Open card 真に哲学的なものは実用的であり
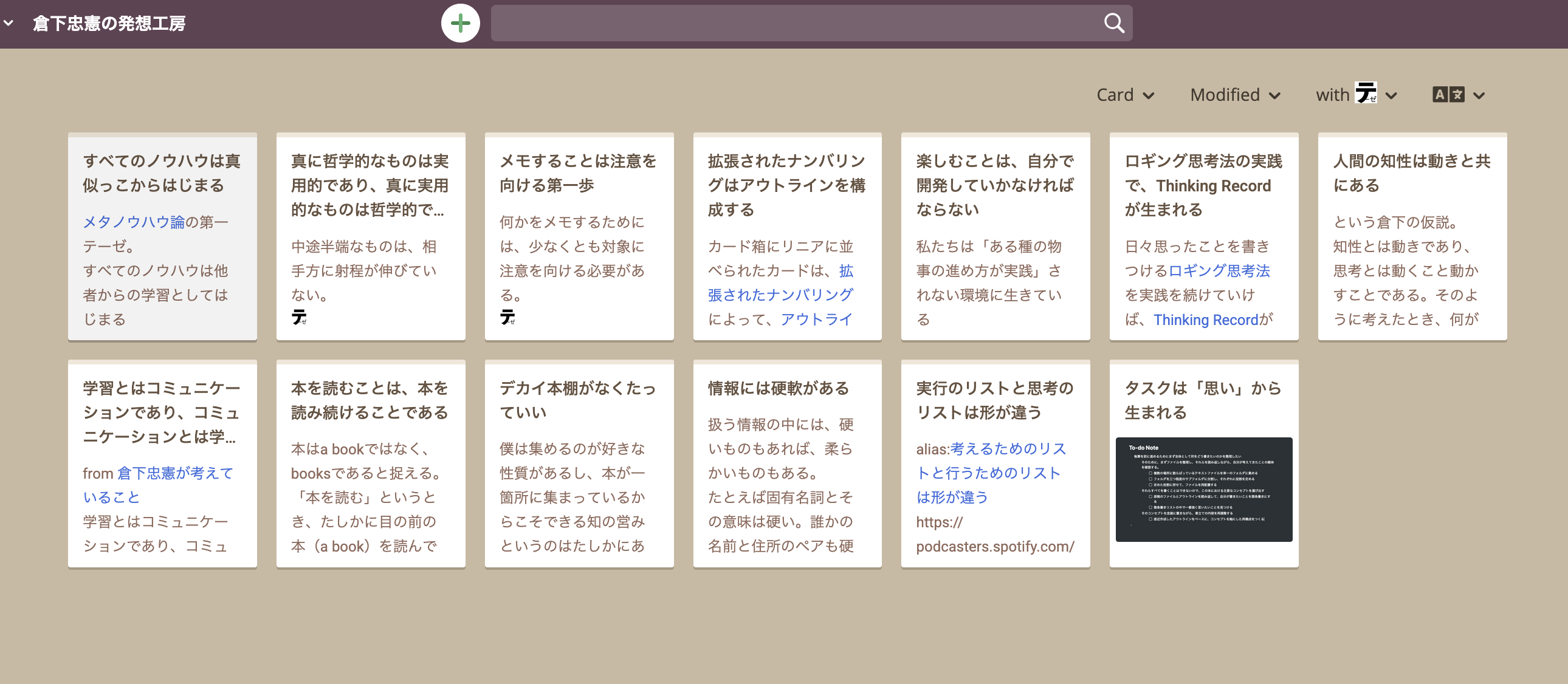 [371, 236]
